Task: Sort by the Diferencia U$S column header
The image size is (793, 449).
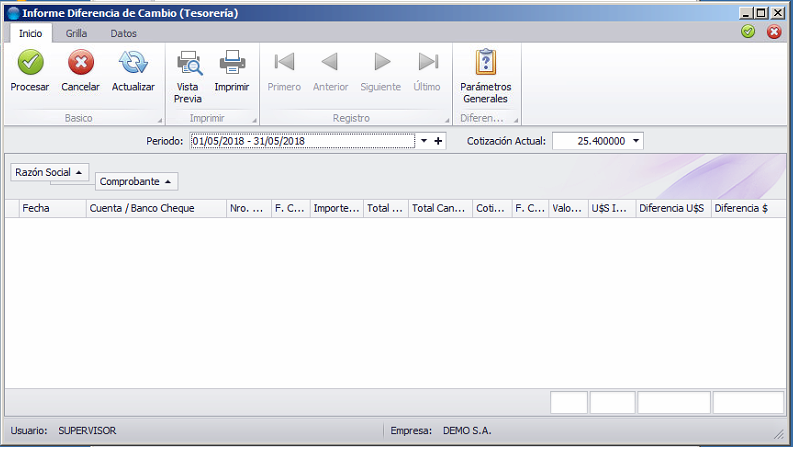Action: tap(673, 208)
